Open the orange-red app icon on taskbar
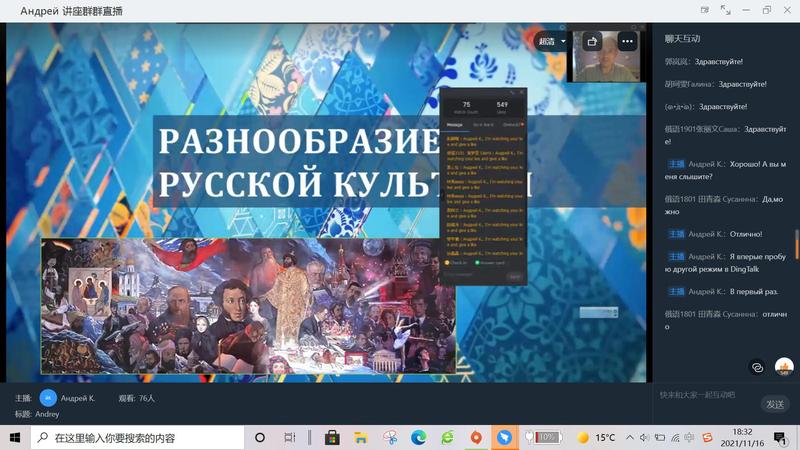This screenshot has width=800, height=450. [476, 438]
